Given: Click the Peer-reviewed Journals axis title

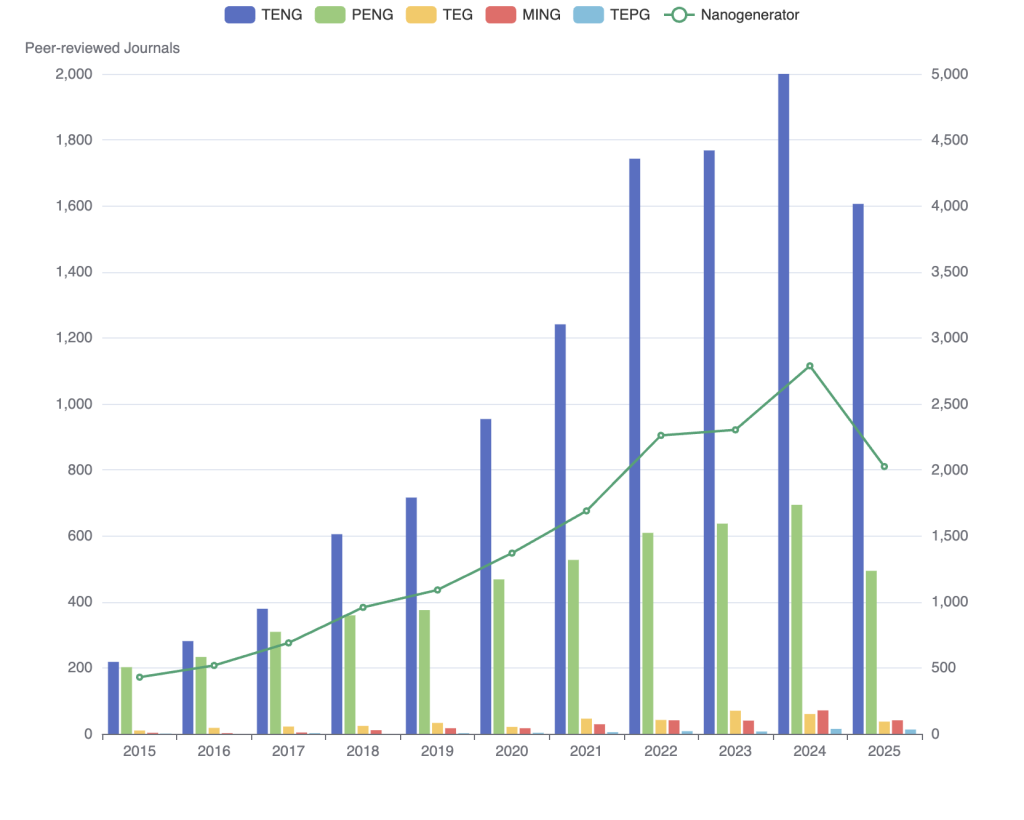Looking at the screenshot, I should coord(102,48).
